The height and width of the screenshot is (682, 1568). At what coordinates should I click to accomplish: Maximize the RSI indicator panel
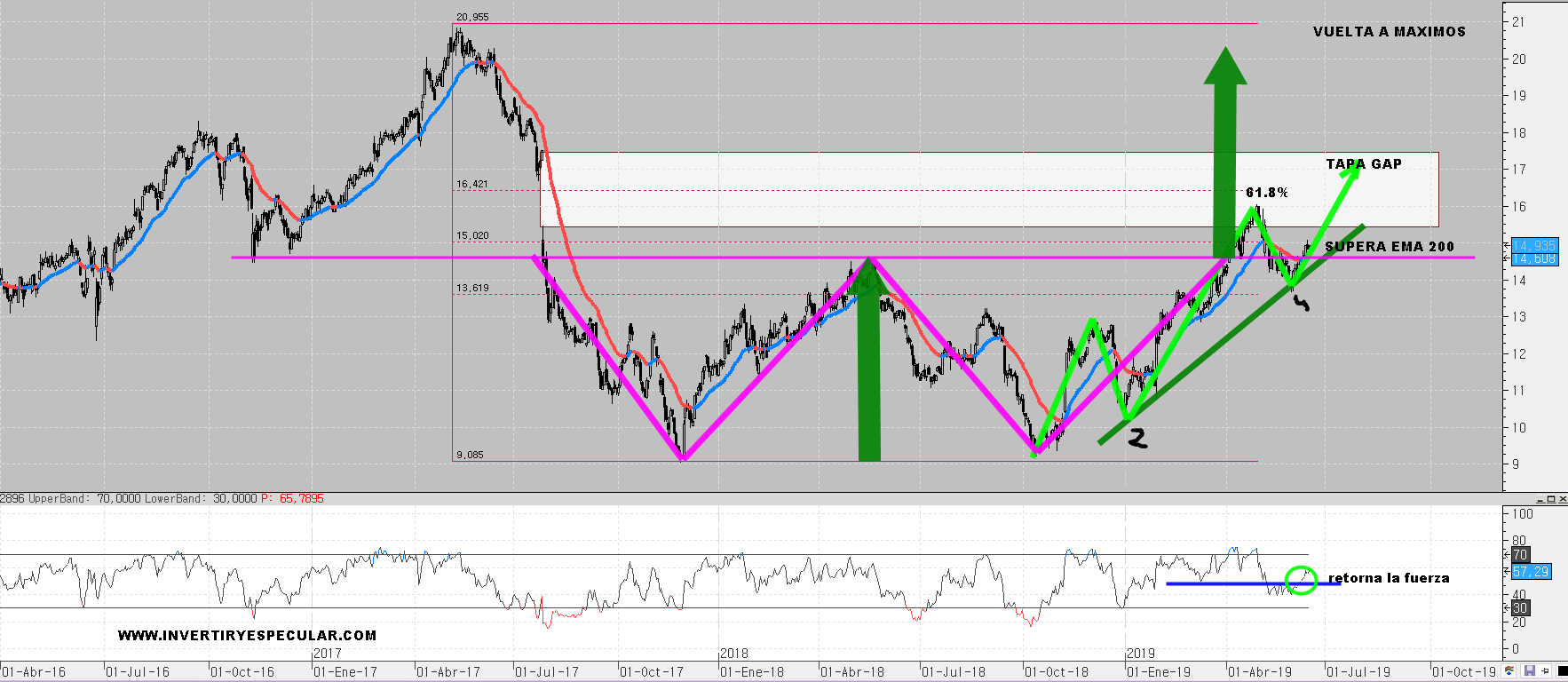(1551, 499)
